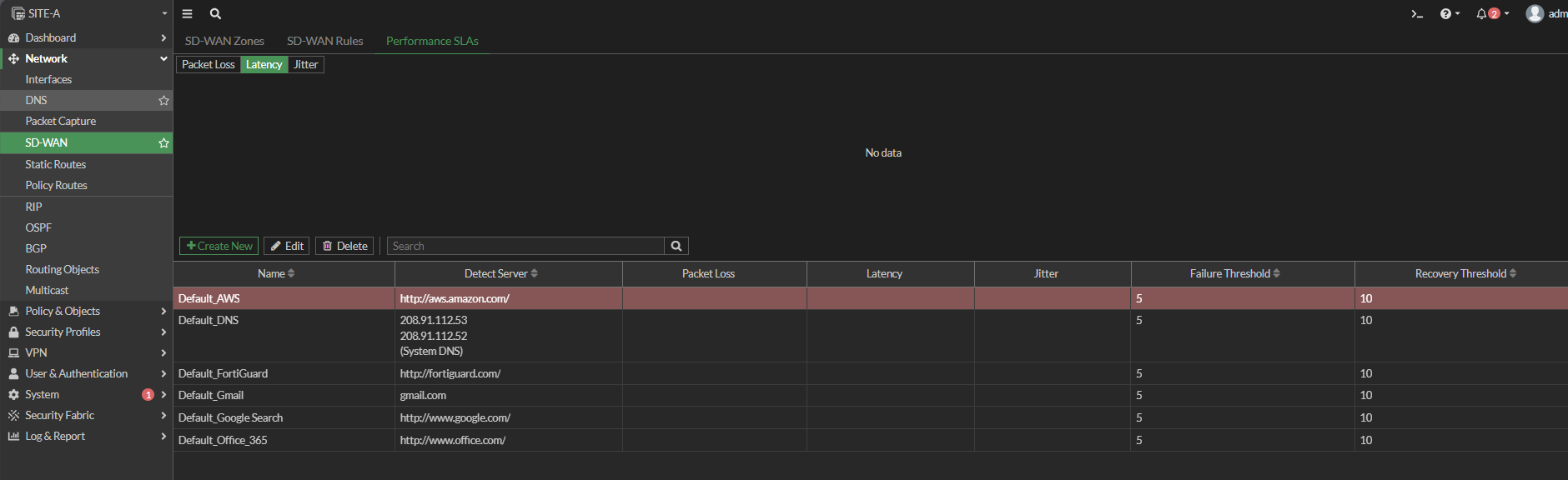Click the hamburger menu toggle icon
The image size is (1568, 480).
[x=187, y=13]
